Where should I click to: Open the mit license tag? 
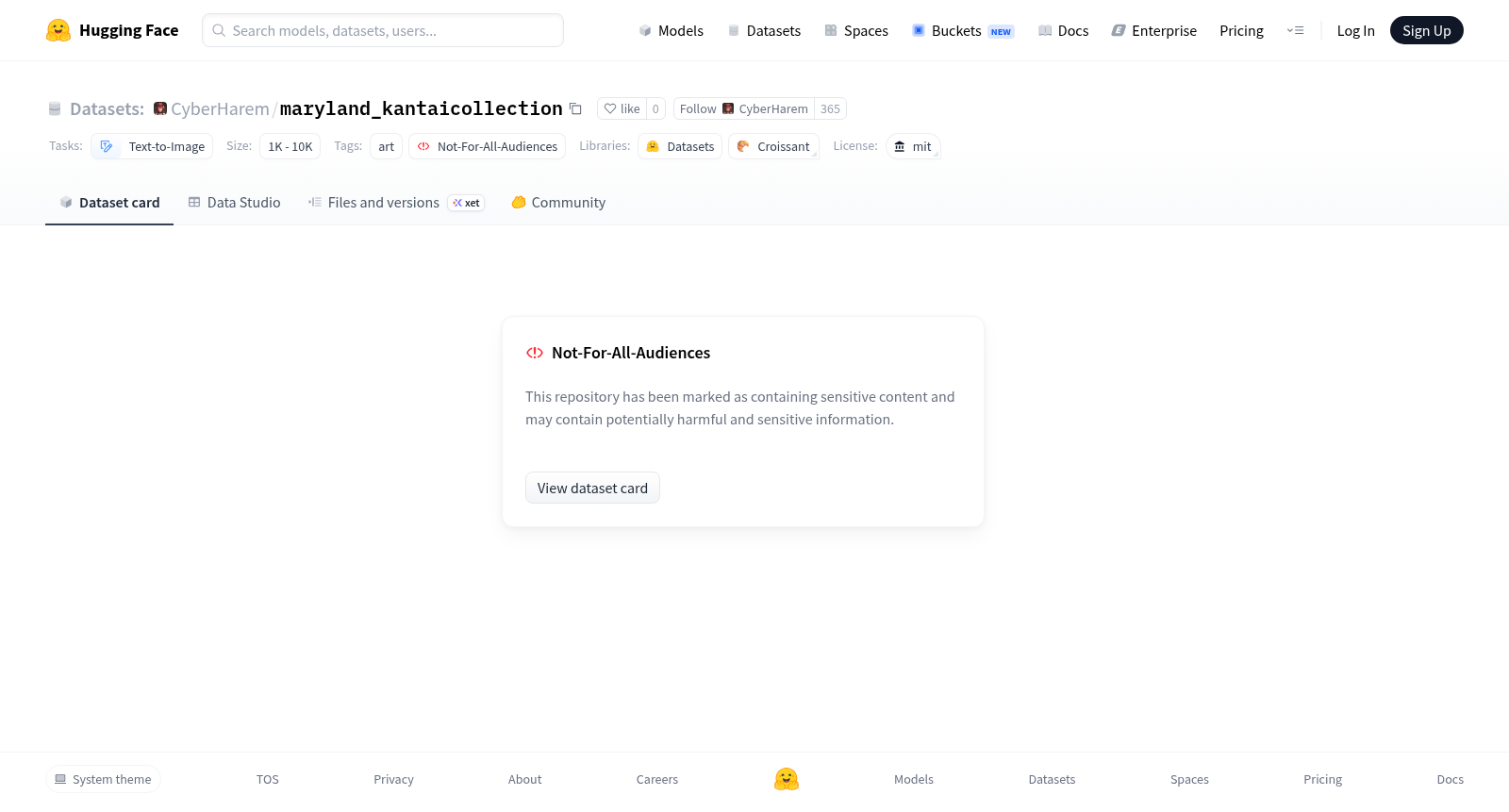(913, 146)
